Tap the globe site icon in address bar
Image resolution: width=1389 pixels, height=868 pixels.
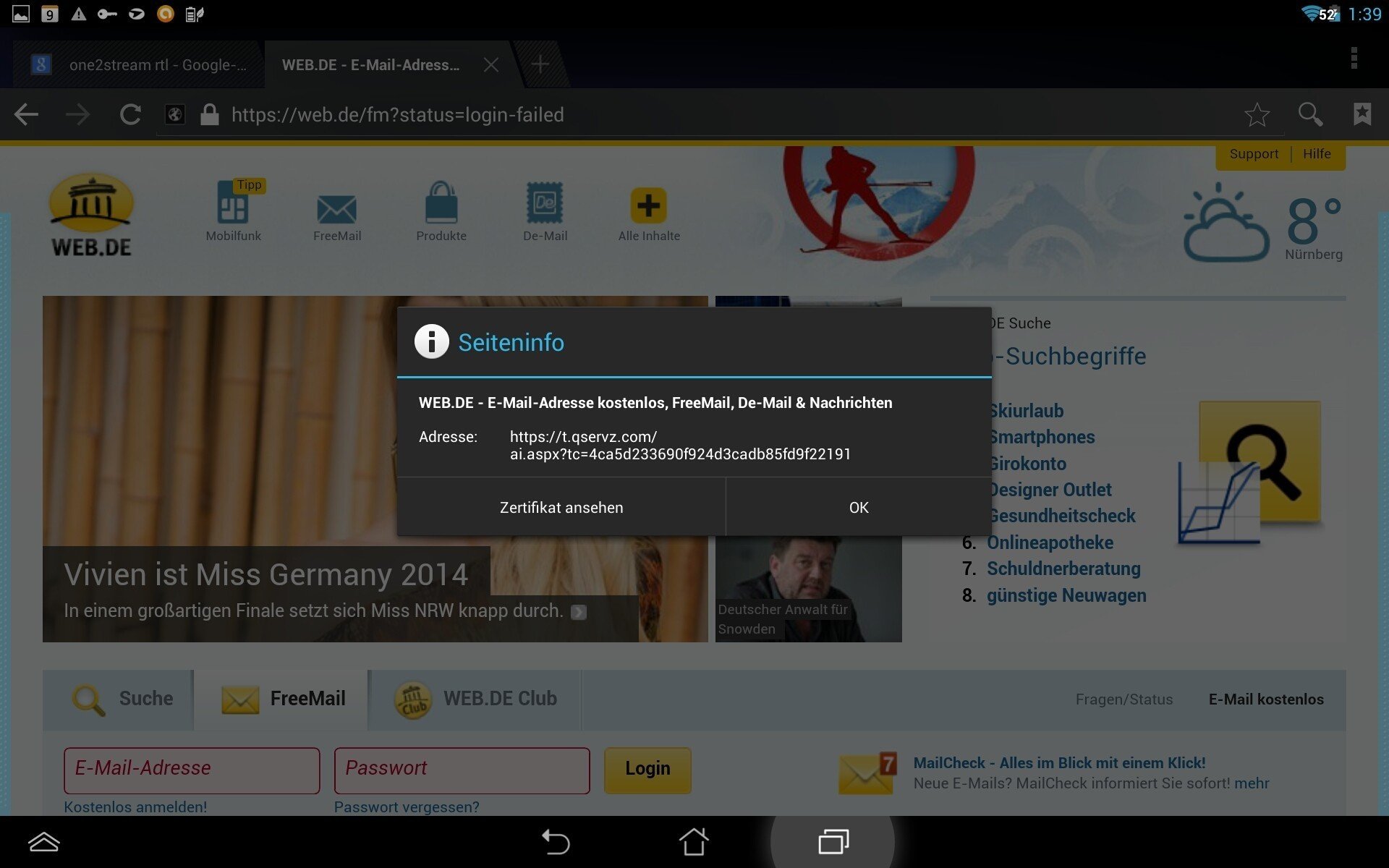tap(175, 114)
